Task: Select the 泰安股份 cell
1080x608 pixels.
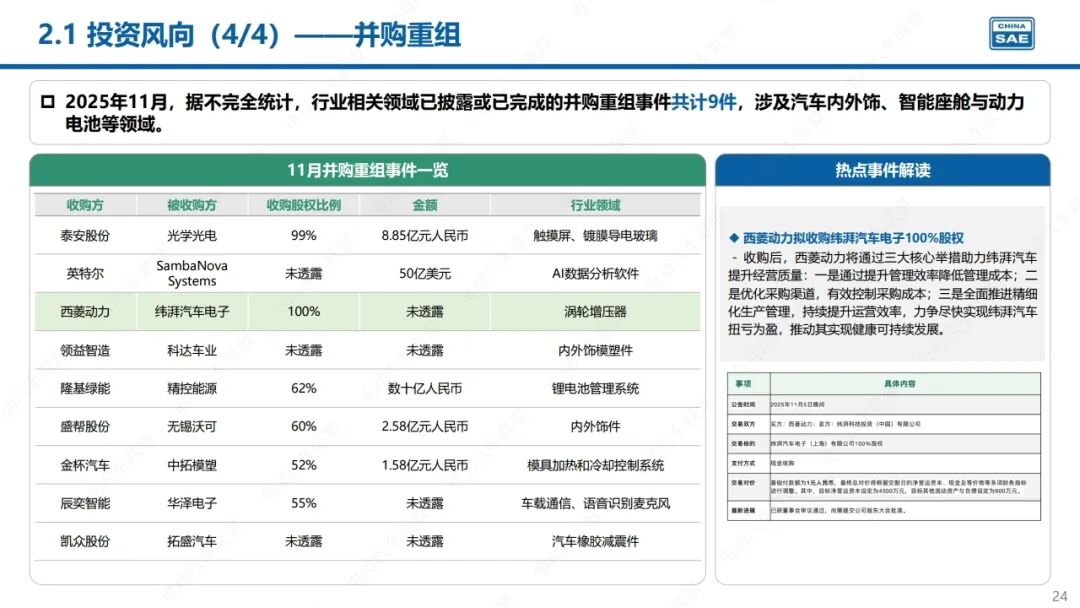Action: point(85,235)
